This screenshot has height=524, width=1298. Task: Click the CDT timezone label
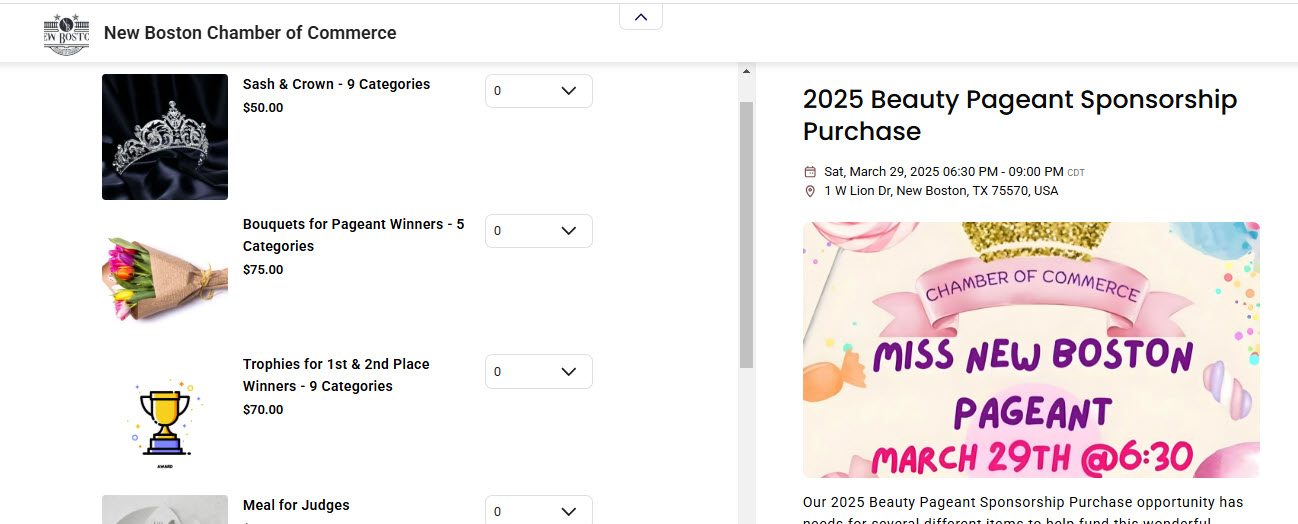coord(1075,173)
